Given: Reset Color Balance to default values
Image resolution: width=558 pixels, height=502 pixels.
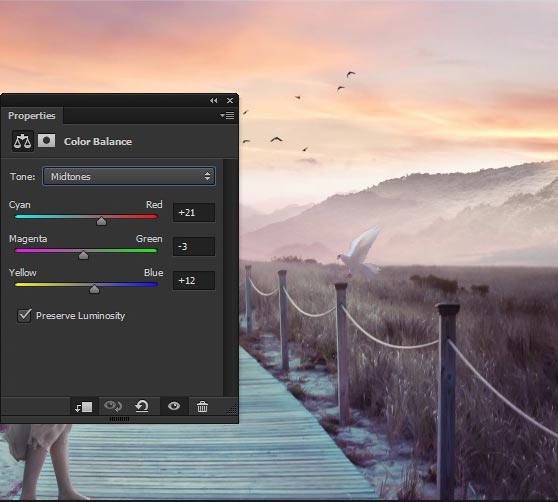Looking at the screenshot, I should (142, 406).
